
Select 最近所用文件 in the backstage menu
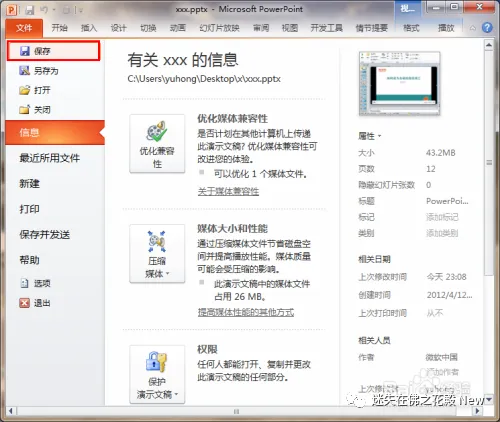(x=50, y=158)
